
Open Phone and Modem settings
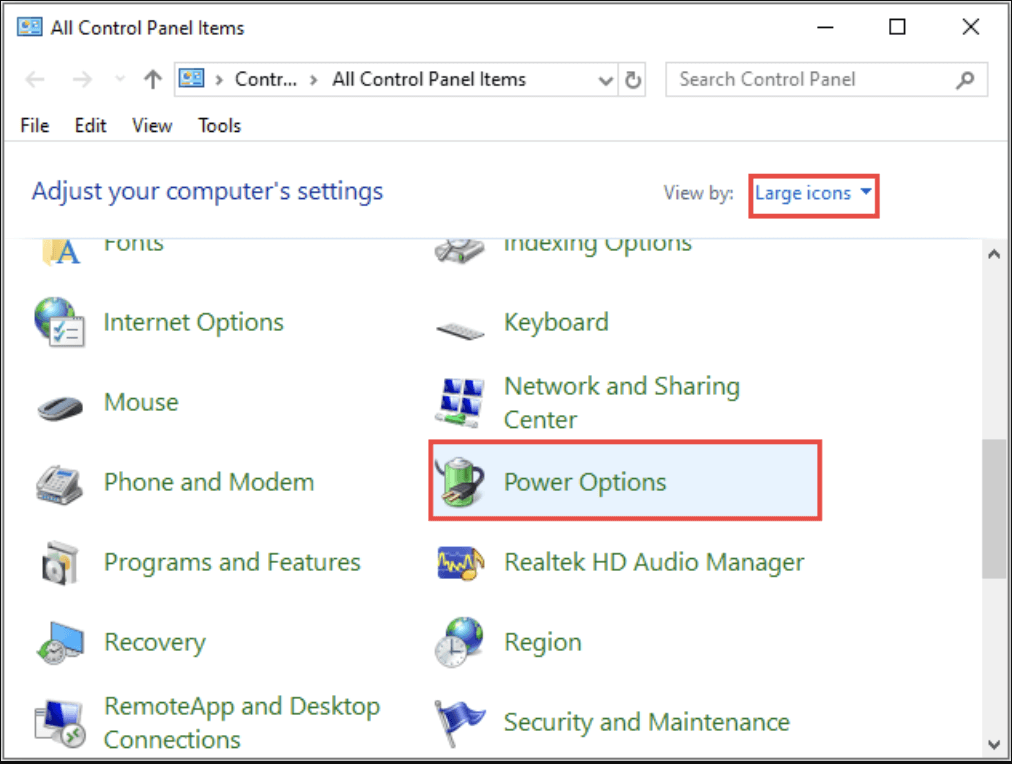tap(208, 481)
